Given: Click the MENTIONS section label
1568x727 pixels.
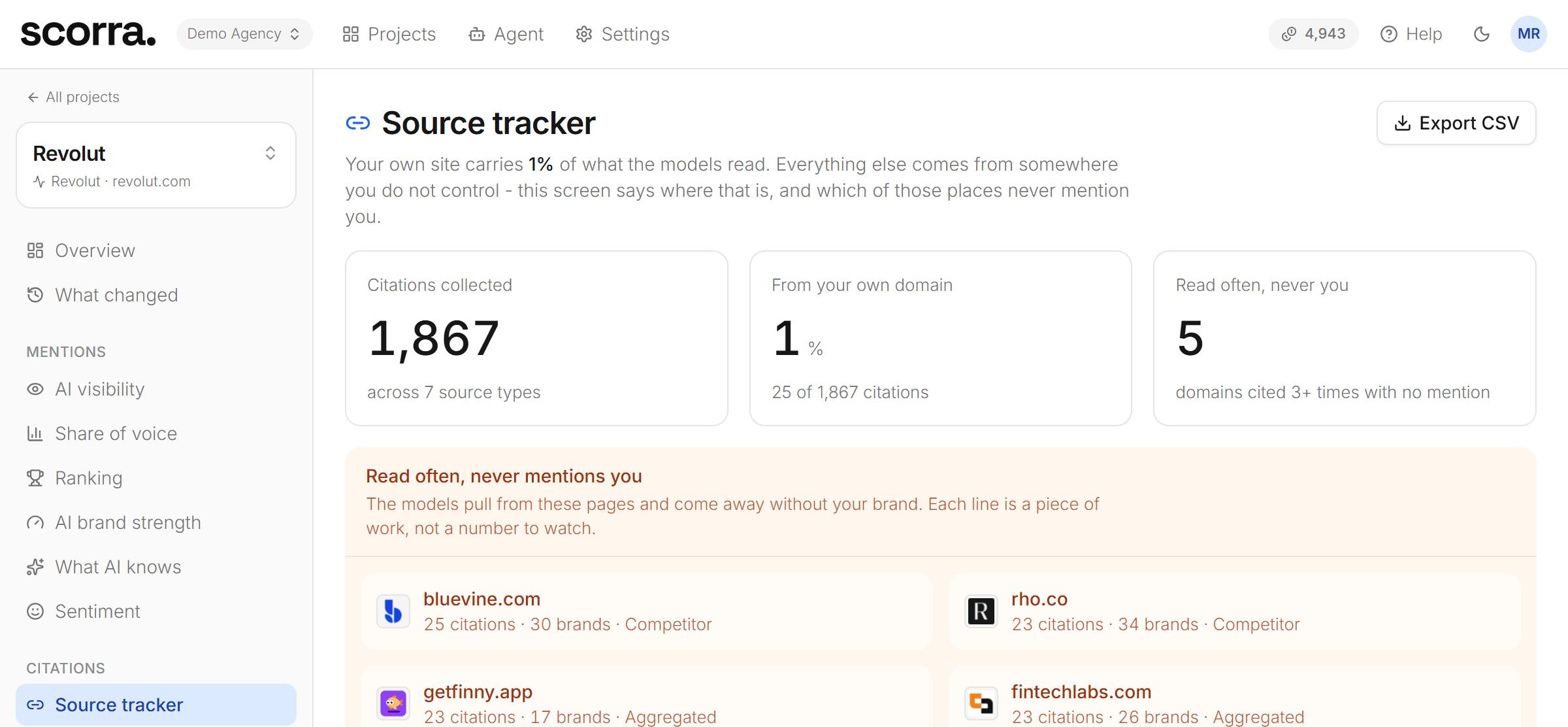Looking at the screenshot, I should coord(66,352).
